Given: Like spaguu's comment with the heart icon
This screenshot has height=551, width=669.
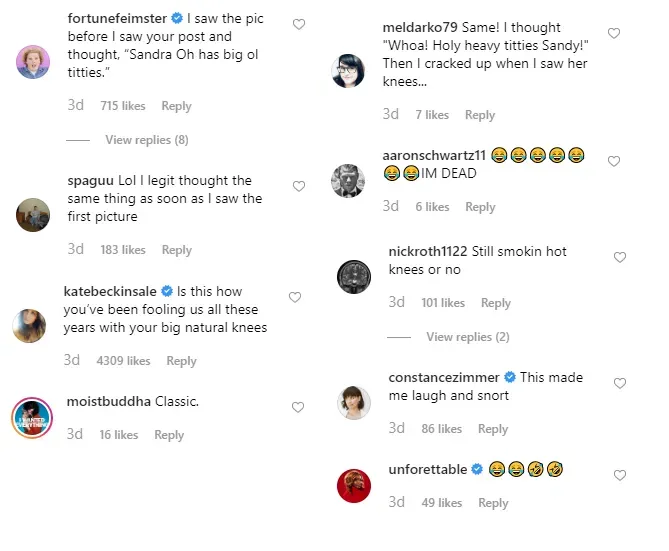Looking at the screenshot, I should tap(299, 186).
